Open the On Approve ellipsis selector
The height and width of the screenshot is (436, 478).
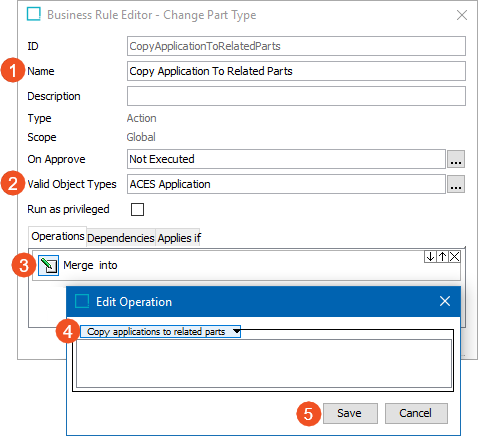[x=456, y=159]
